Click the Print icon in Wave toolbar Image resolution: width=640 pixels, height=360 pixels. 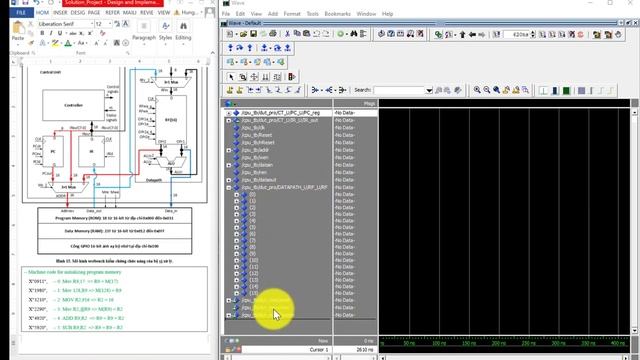point(273,34)
